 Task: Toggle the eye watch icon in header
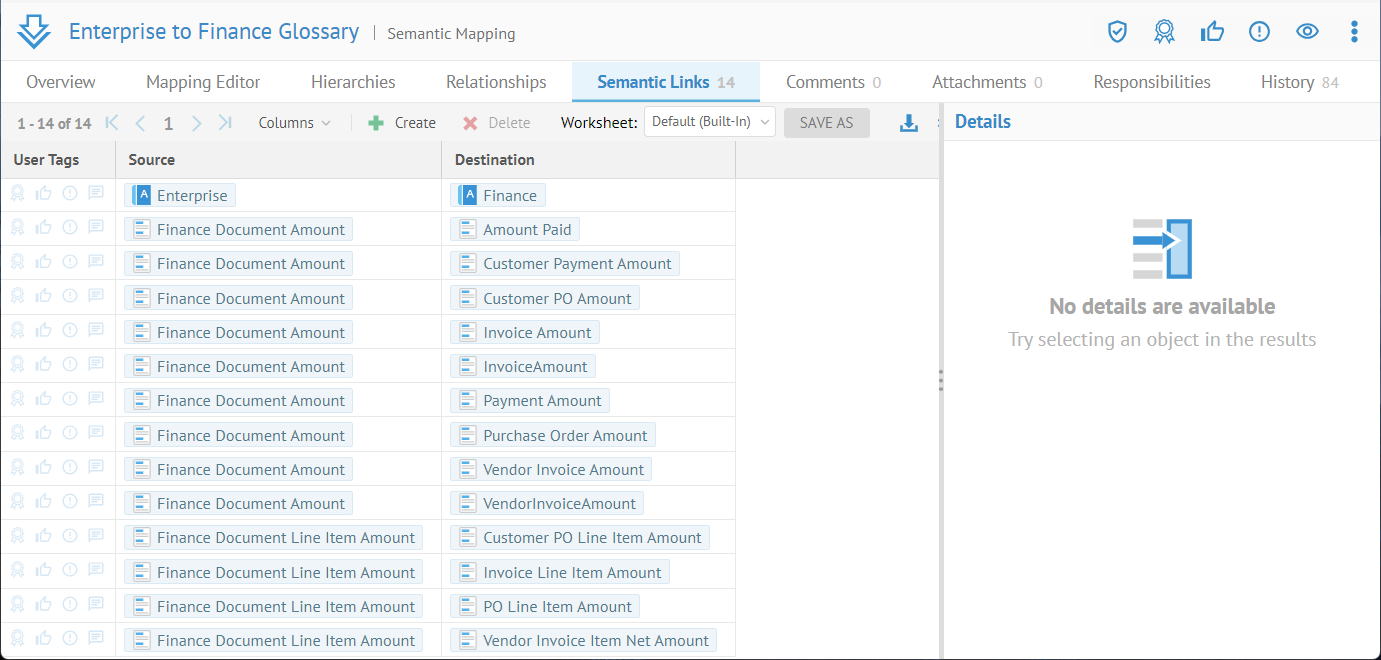(x=1307, y=32)
